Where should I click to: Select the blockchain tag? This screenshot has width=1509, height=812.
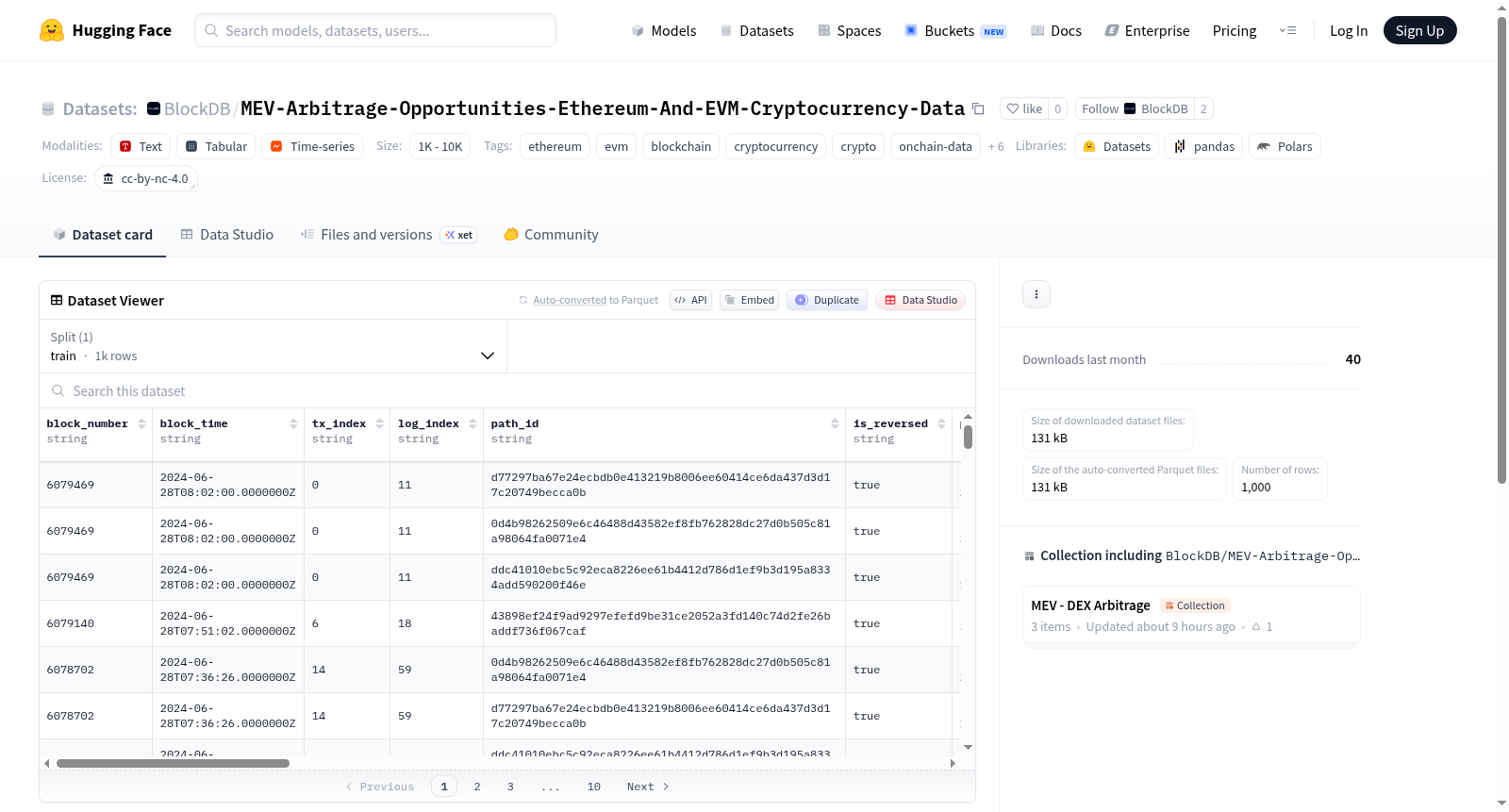click(681, 147)
